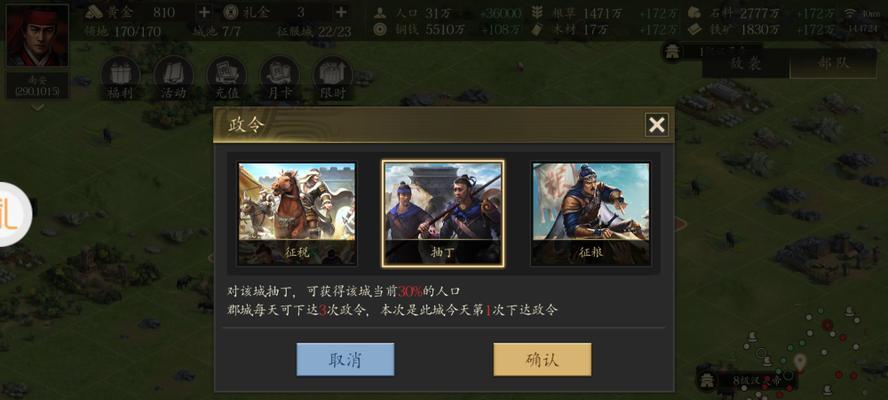Switch to the 政务 tab
Screen dimensions: 888x400
[x=746, y=63]
